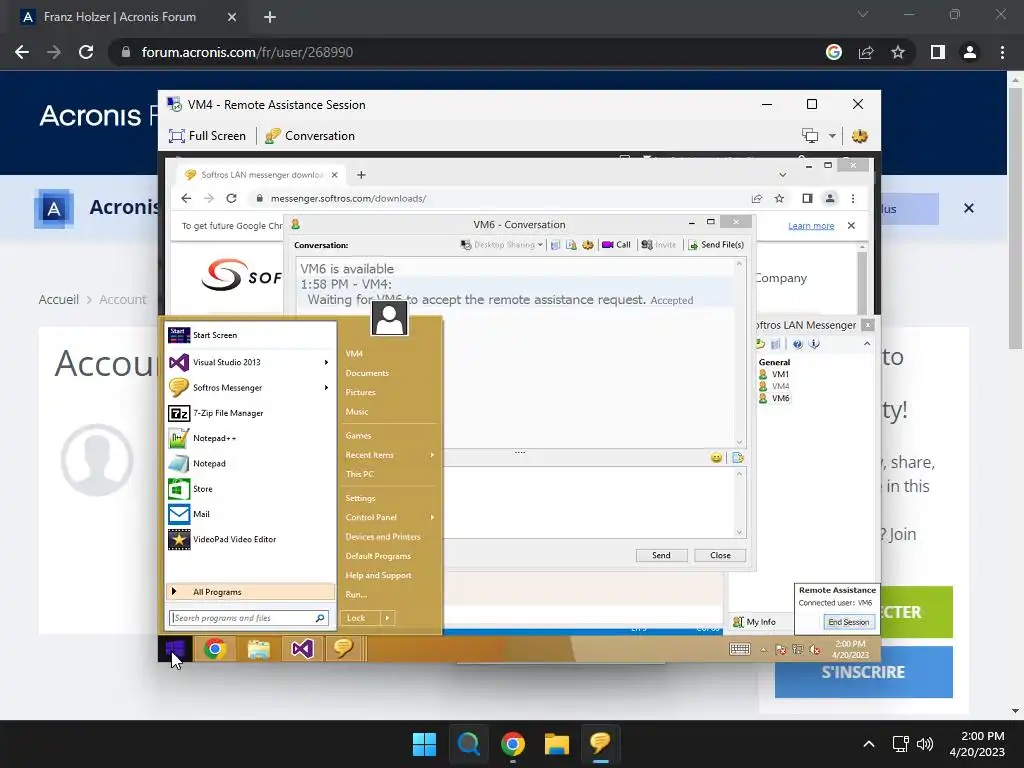Click the Send button in conversation
This screenshot has width=1024, height=768.
(x=661, y=555)
